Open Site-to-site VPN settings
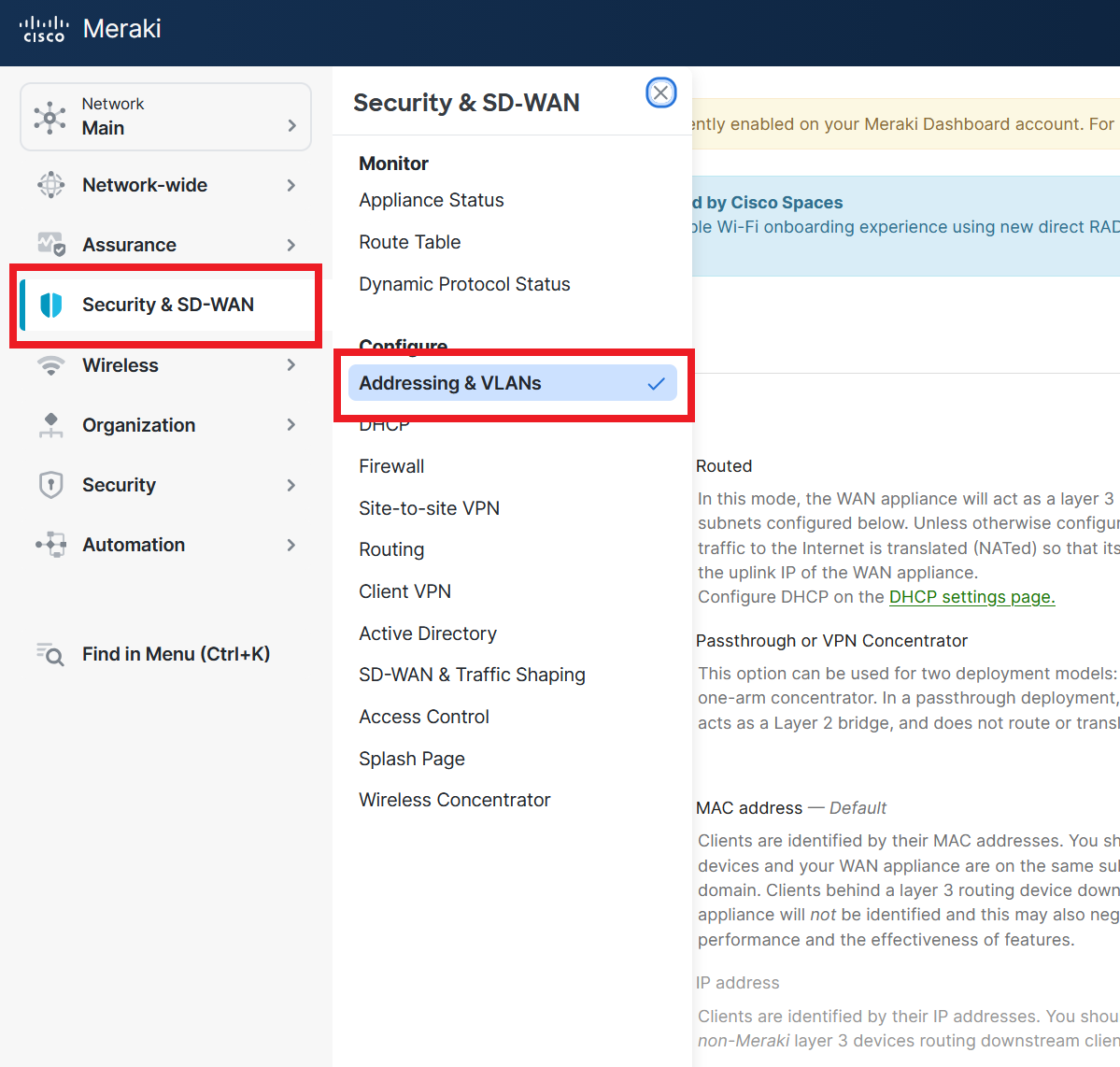The height and width of the screenshot is (1067, 1120). pos(430,508)
